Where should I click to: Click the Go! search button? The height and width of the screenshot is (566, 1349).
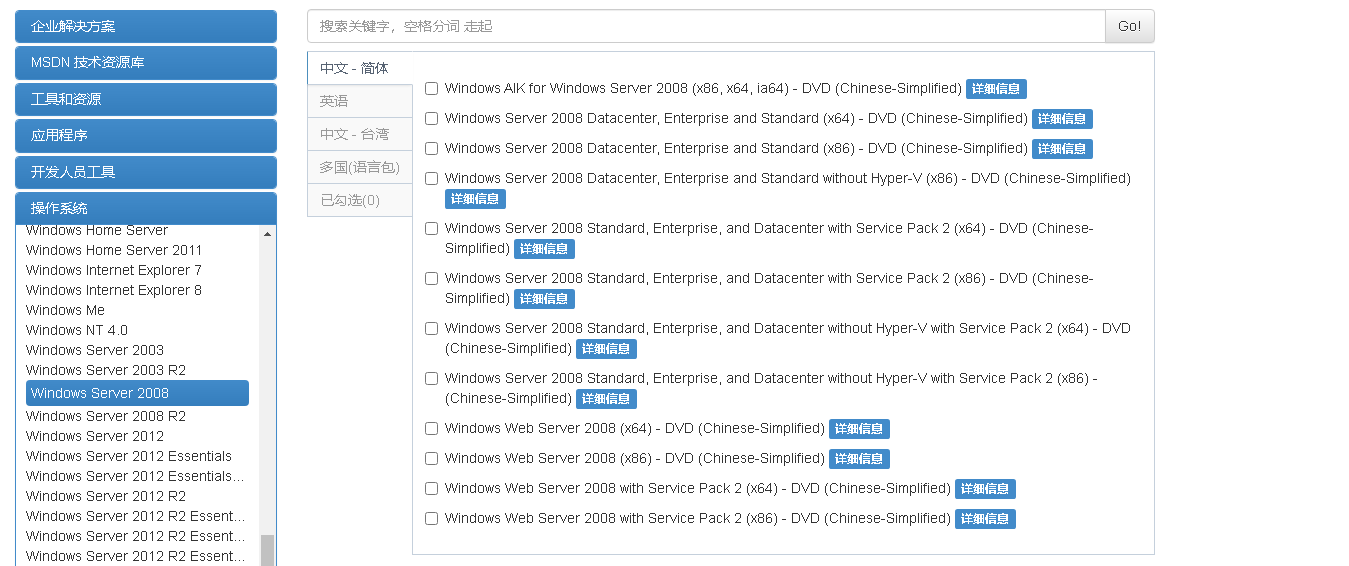point(1129,26)
